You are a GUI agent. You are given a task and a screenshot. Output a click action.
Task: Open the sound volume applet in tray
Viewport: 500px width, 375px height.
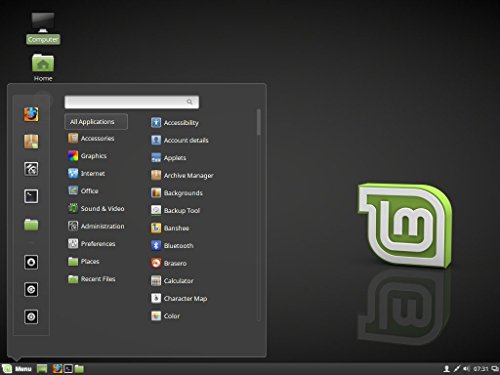467,369
